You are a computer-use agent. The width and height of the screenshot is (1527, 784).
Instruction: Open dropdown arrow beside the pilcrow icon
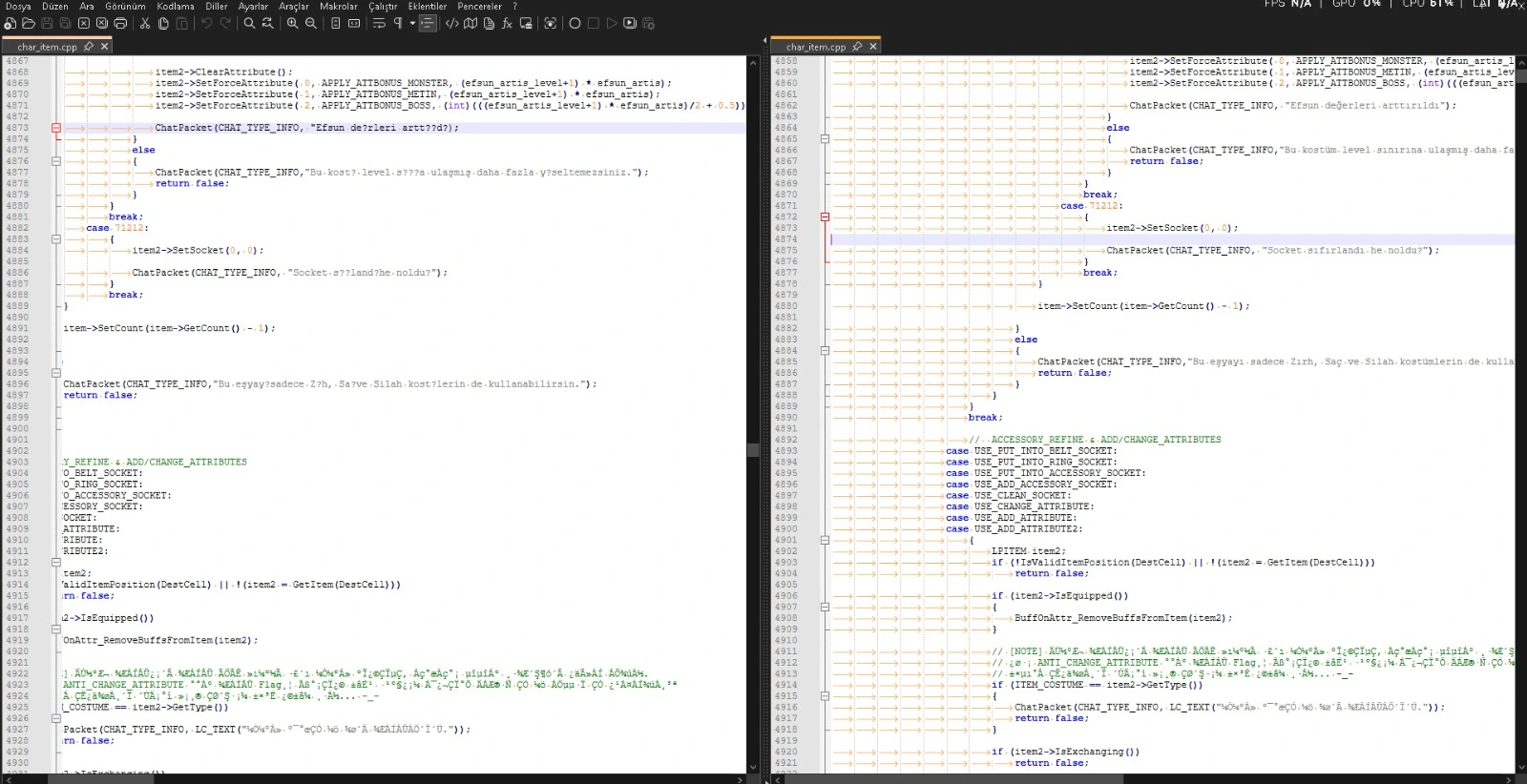pos(412,23)
